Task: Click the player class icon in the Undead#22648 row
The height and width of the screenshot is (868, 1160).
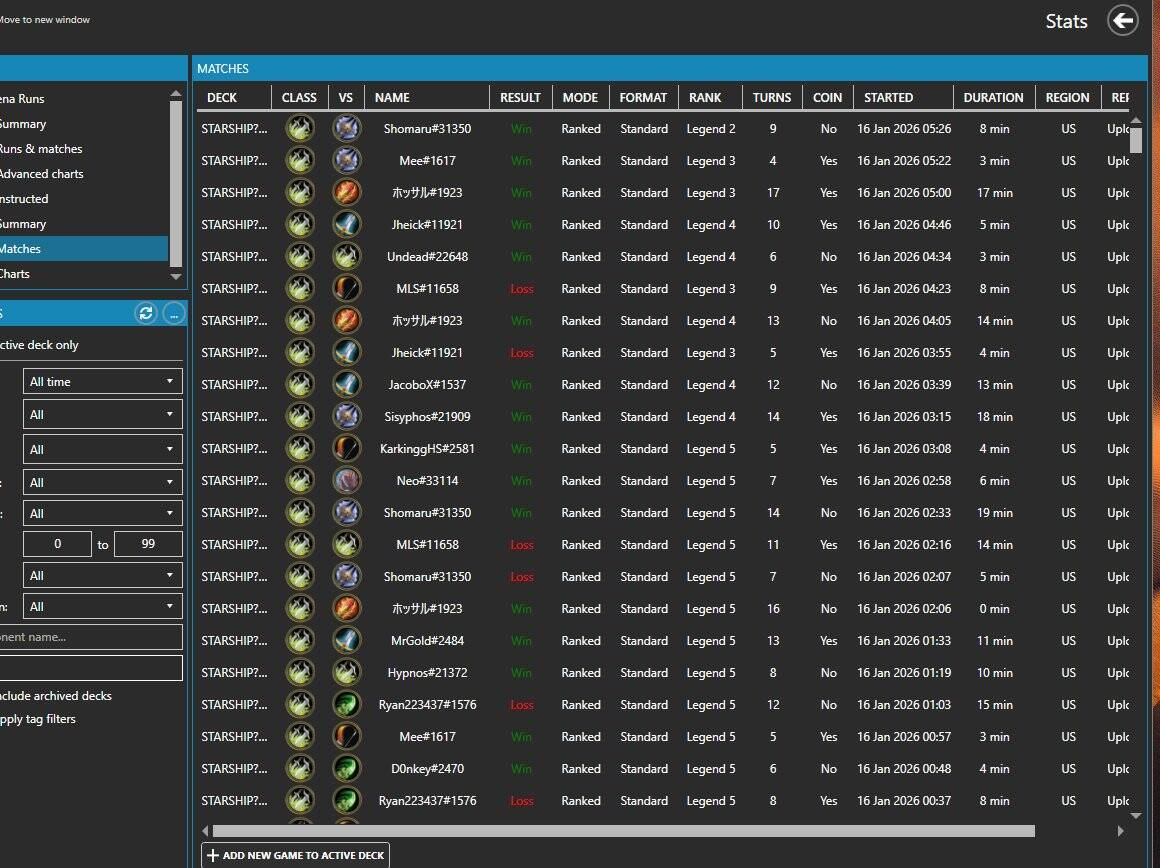Action: tap(299, 257)
